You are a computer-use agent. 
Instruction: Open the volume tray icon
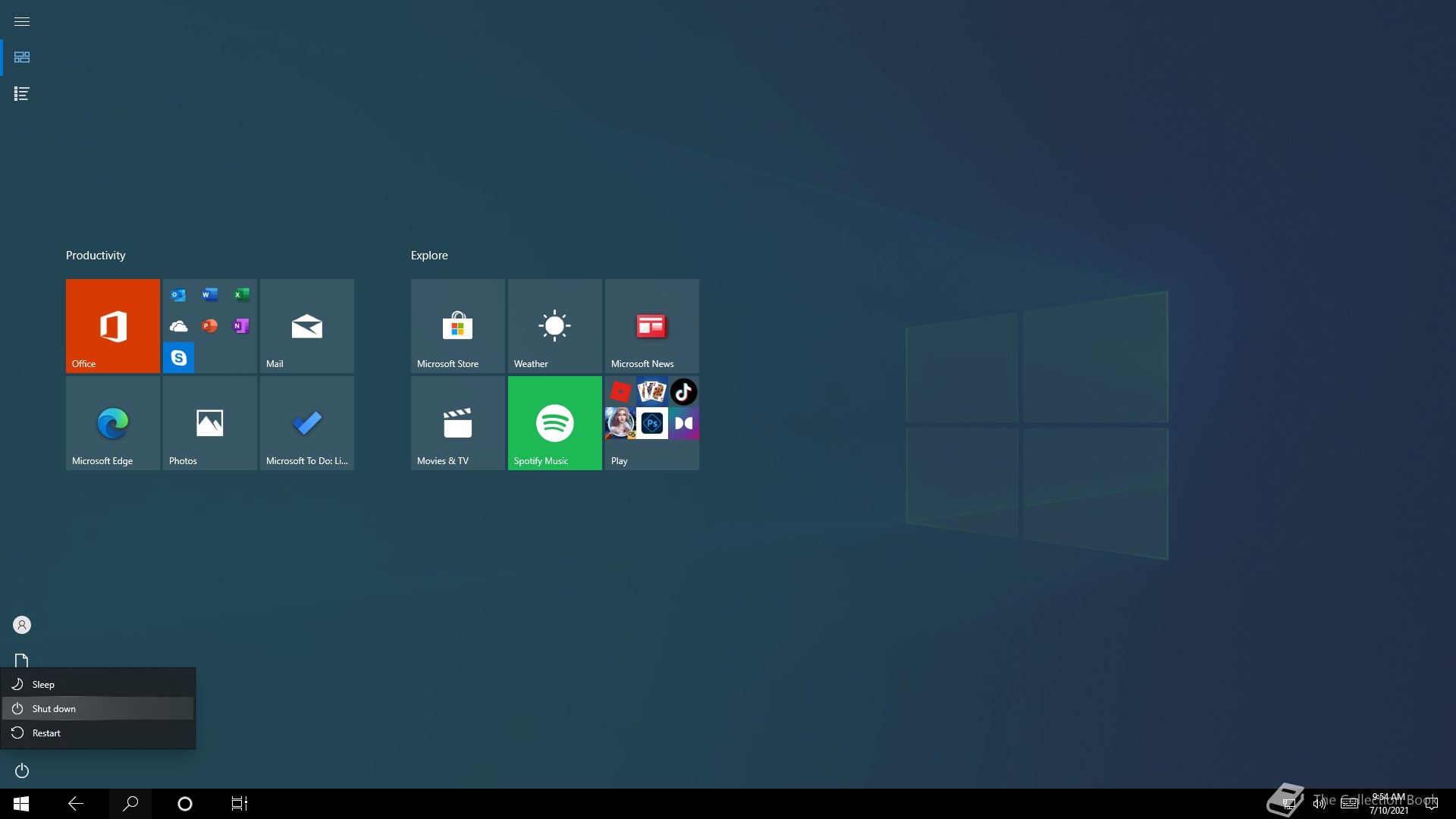click(x=1319, y=804)
